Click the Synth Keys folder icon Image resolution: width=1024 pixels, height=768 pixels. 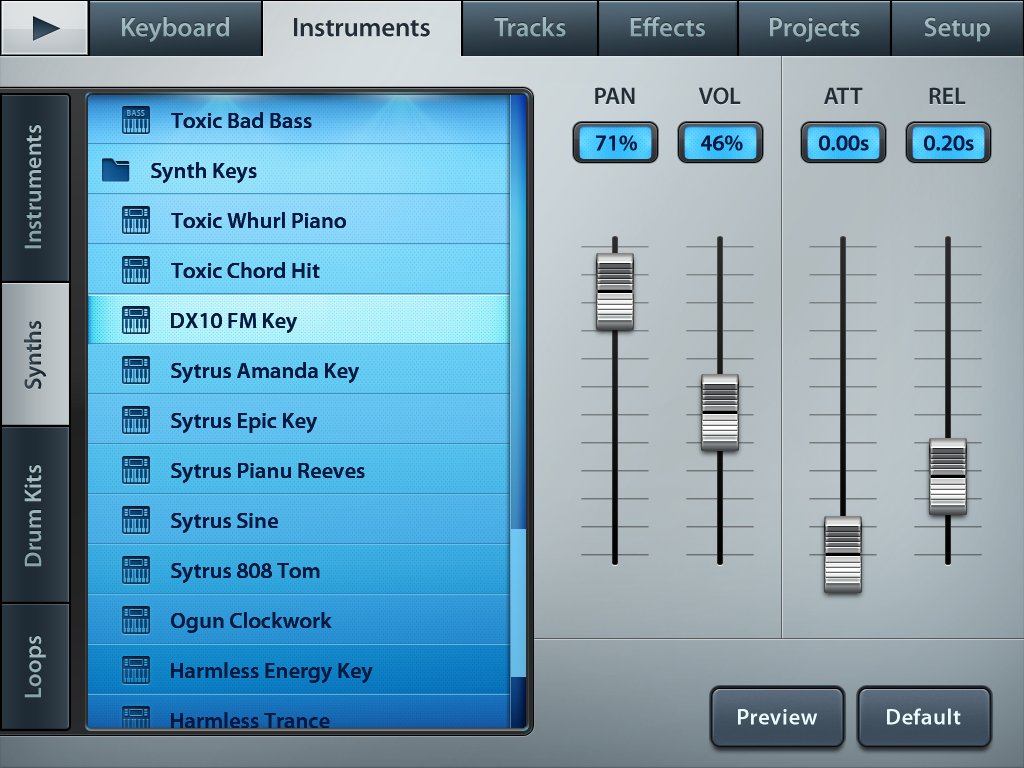click(x=116, y=170)
